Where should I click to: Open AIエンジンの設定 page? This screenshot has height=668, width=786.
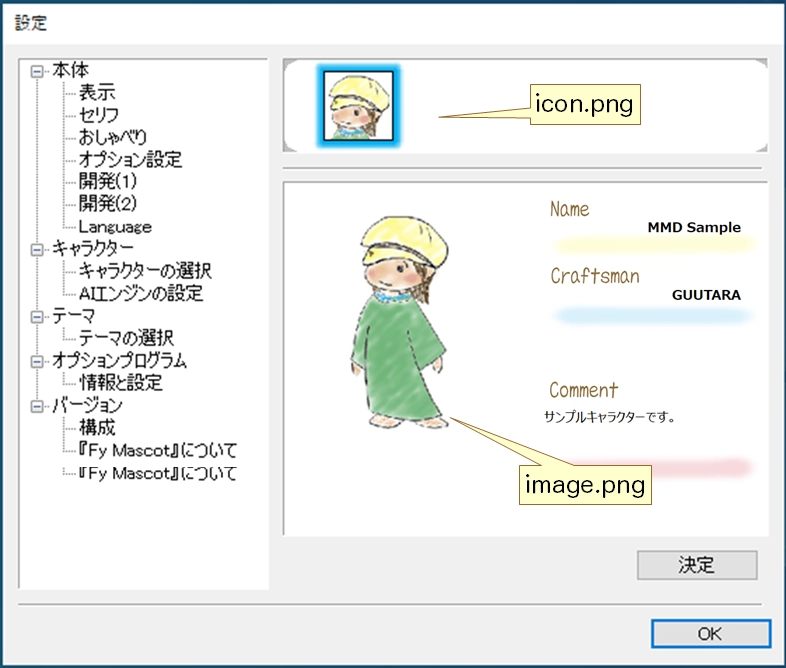tap(141, 294)
